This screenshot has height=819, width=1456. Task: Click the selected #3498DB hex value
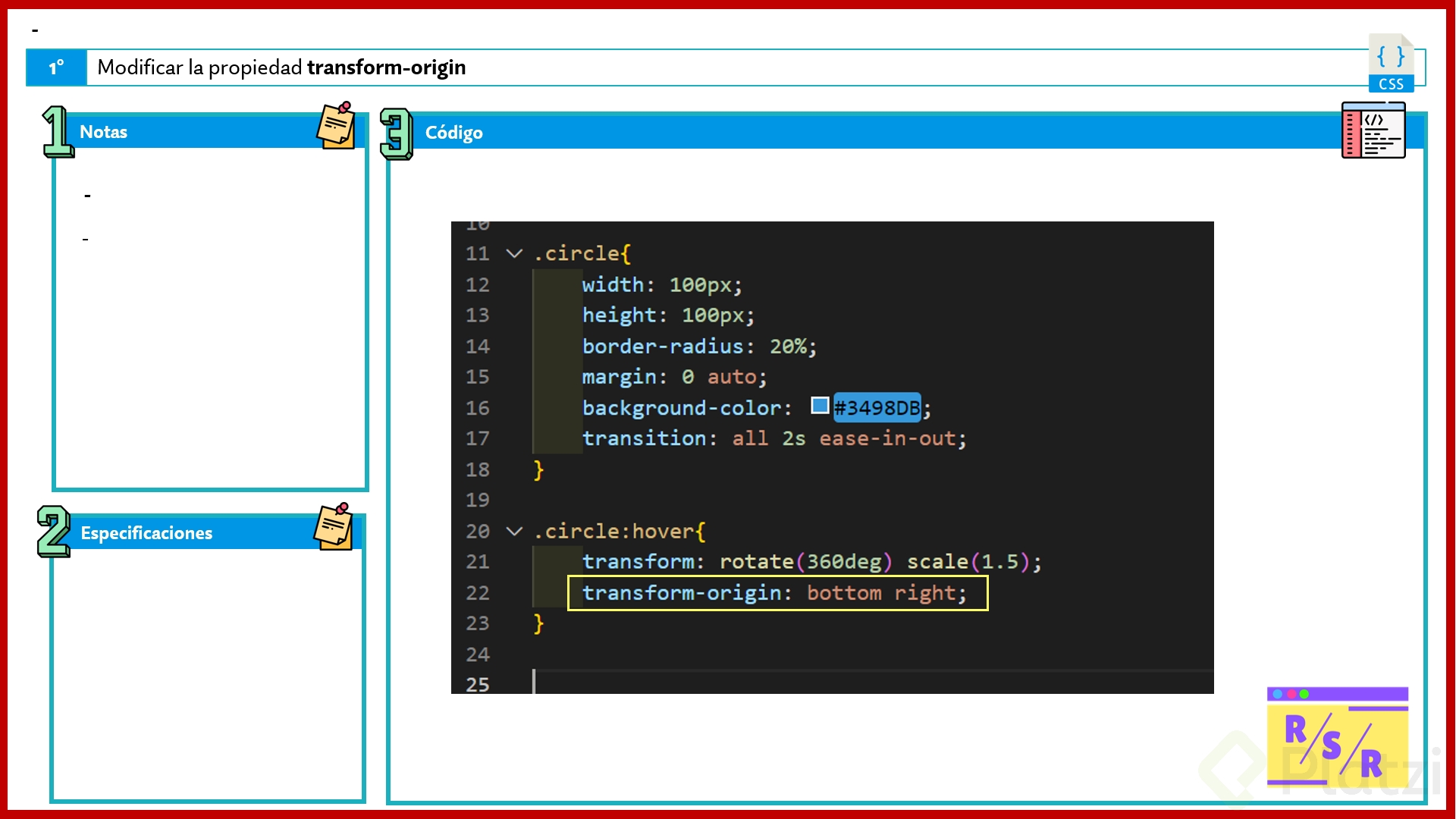877,408
